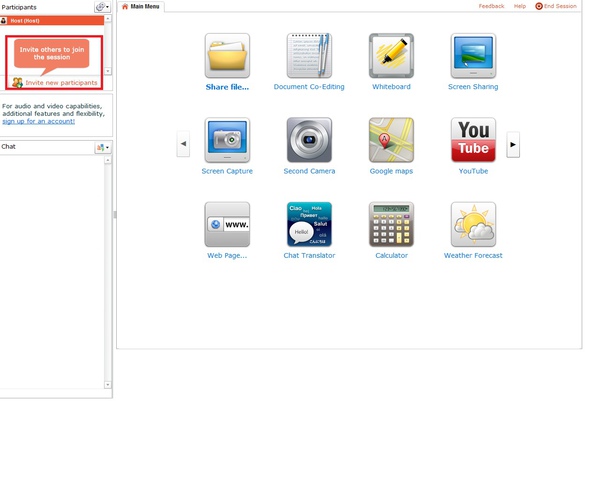Viewport: 600px width, 480px height.
Task: Open the Participants options dropdown
Action: (x=102, y=7)
